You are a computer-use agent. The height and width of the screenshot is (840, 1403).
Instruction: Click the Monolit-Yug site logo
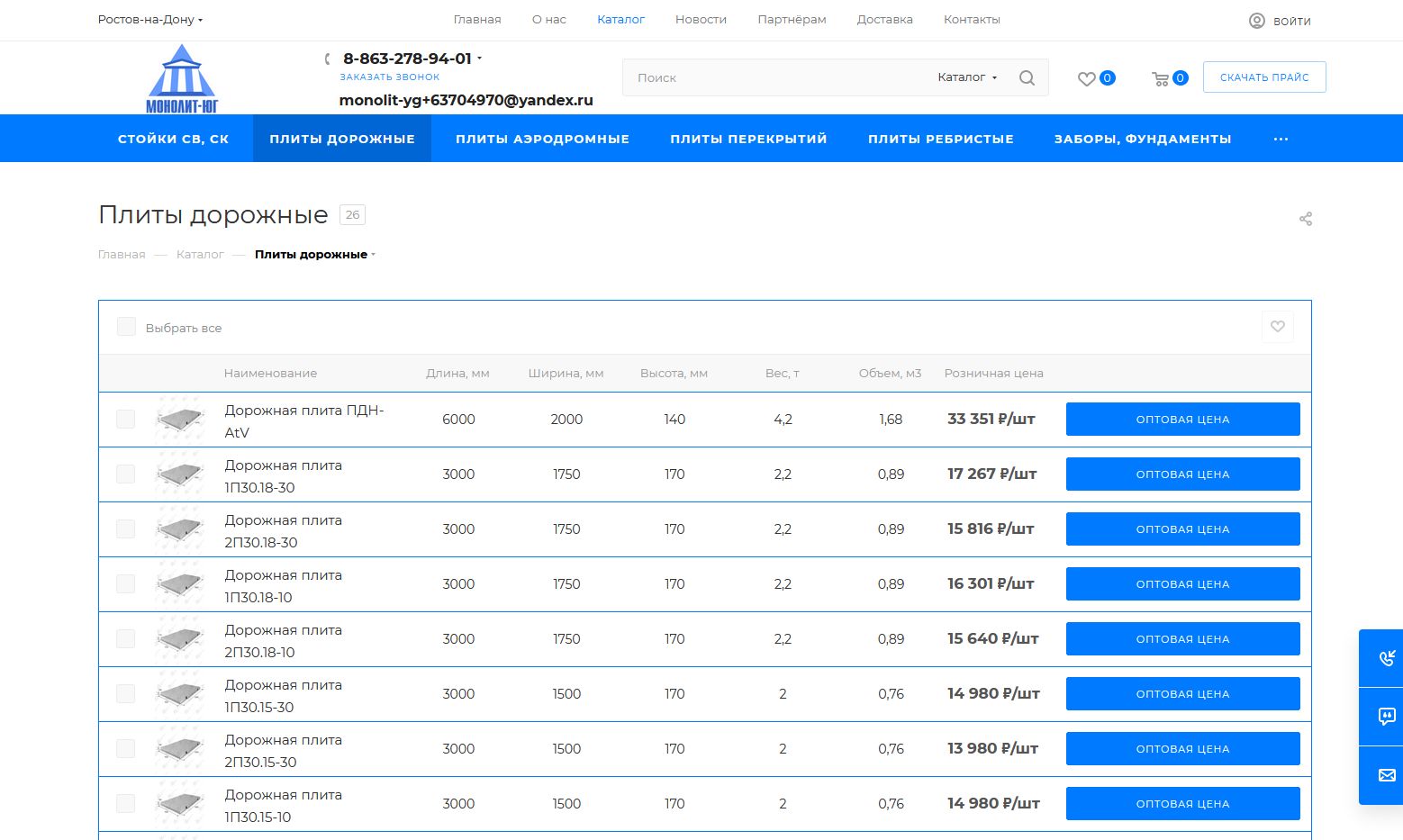coord(182,79)
